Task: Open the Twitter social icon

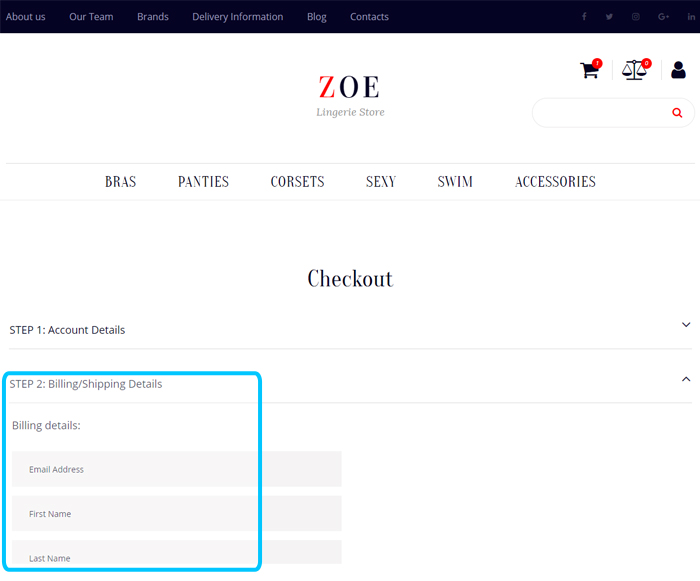Action: [x=609, y=17]
